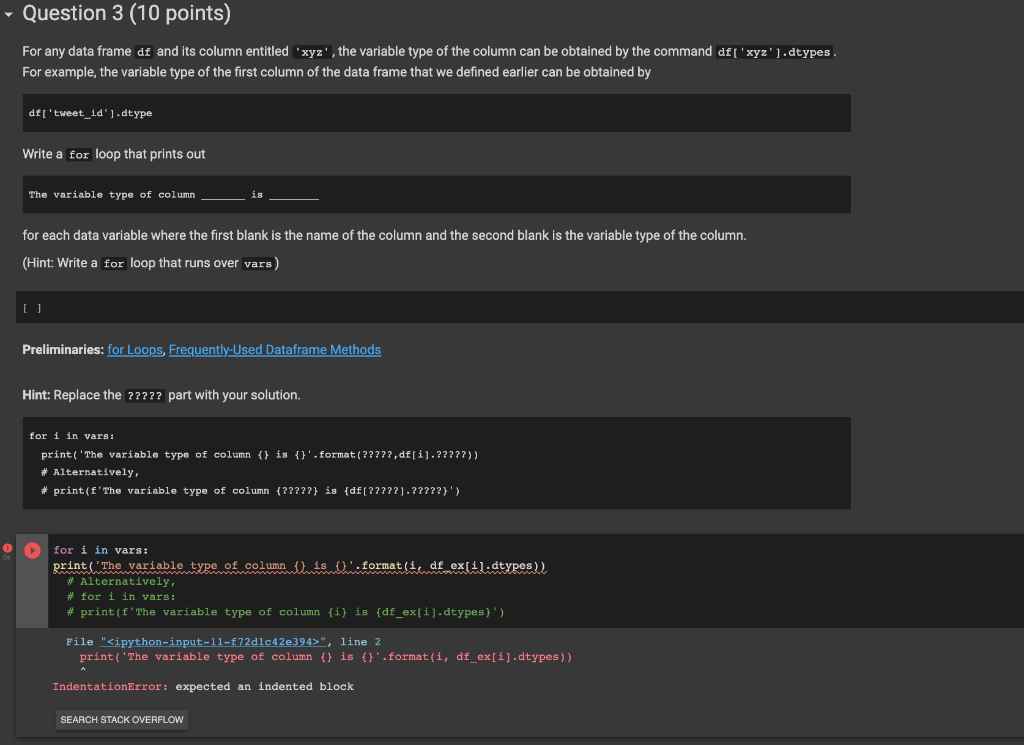Screen dimensions: 1024x745
Task: Run the for loop code cell
Action: click(31, 549)
